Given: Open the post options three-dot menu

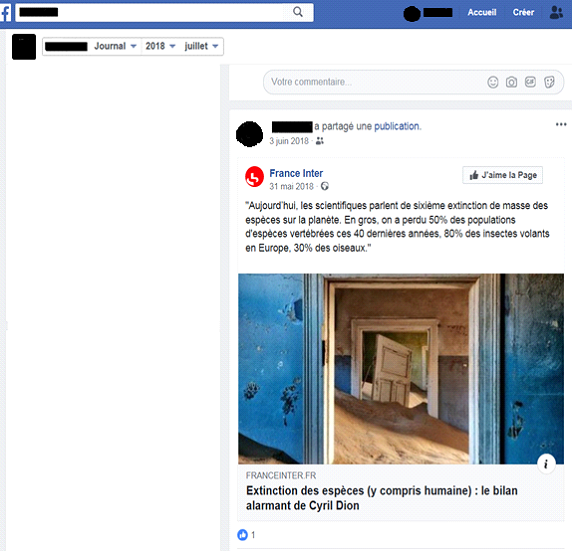Looking at the screenshot, I should tap(561, 125).
